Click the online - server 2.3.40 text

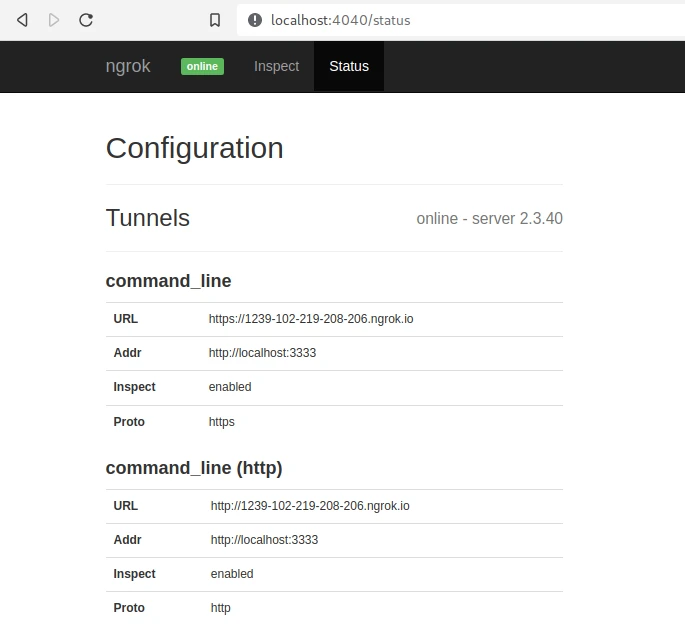pyautogui.click(x=489, y=218)
